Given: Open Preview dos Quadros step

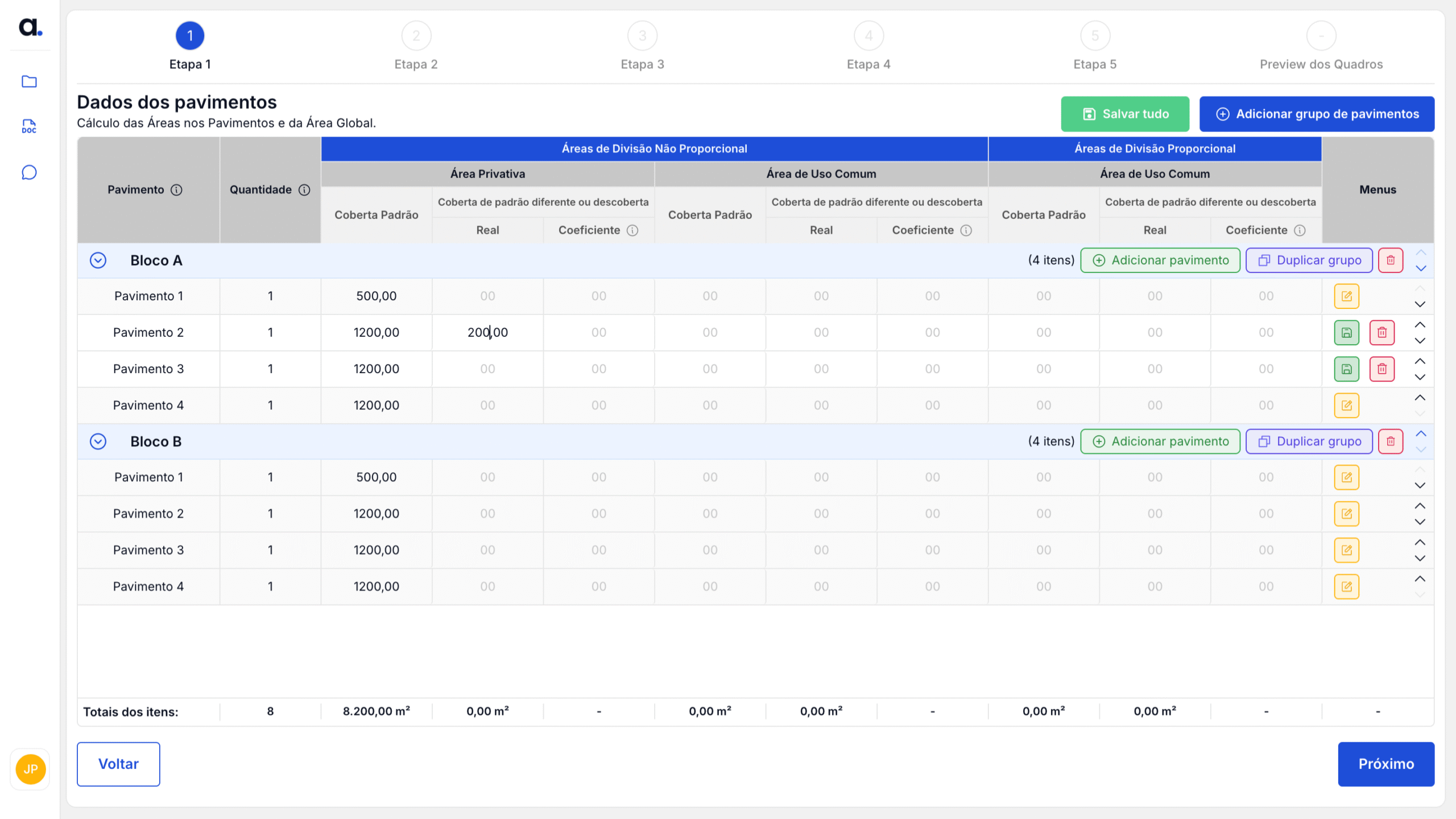Looking at the screenshot, I should point(1321,36).
